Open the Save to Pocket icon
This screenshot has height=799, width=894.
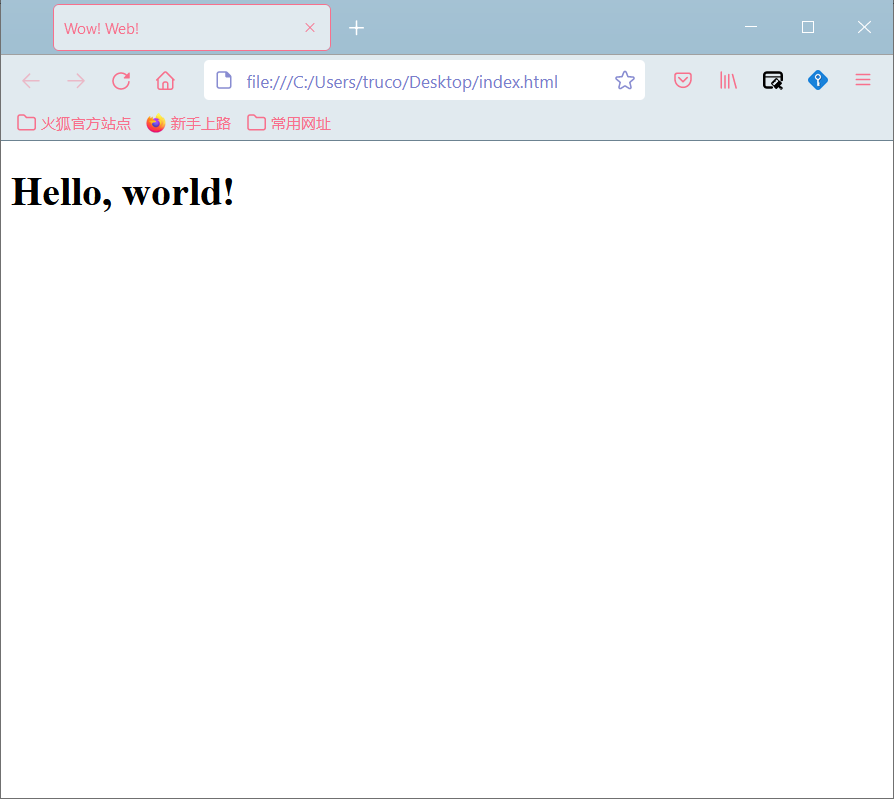coord(683,81)
